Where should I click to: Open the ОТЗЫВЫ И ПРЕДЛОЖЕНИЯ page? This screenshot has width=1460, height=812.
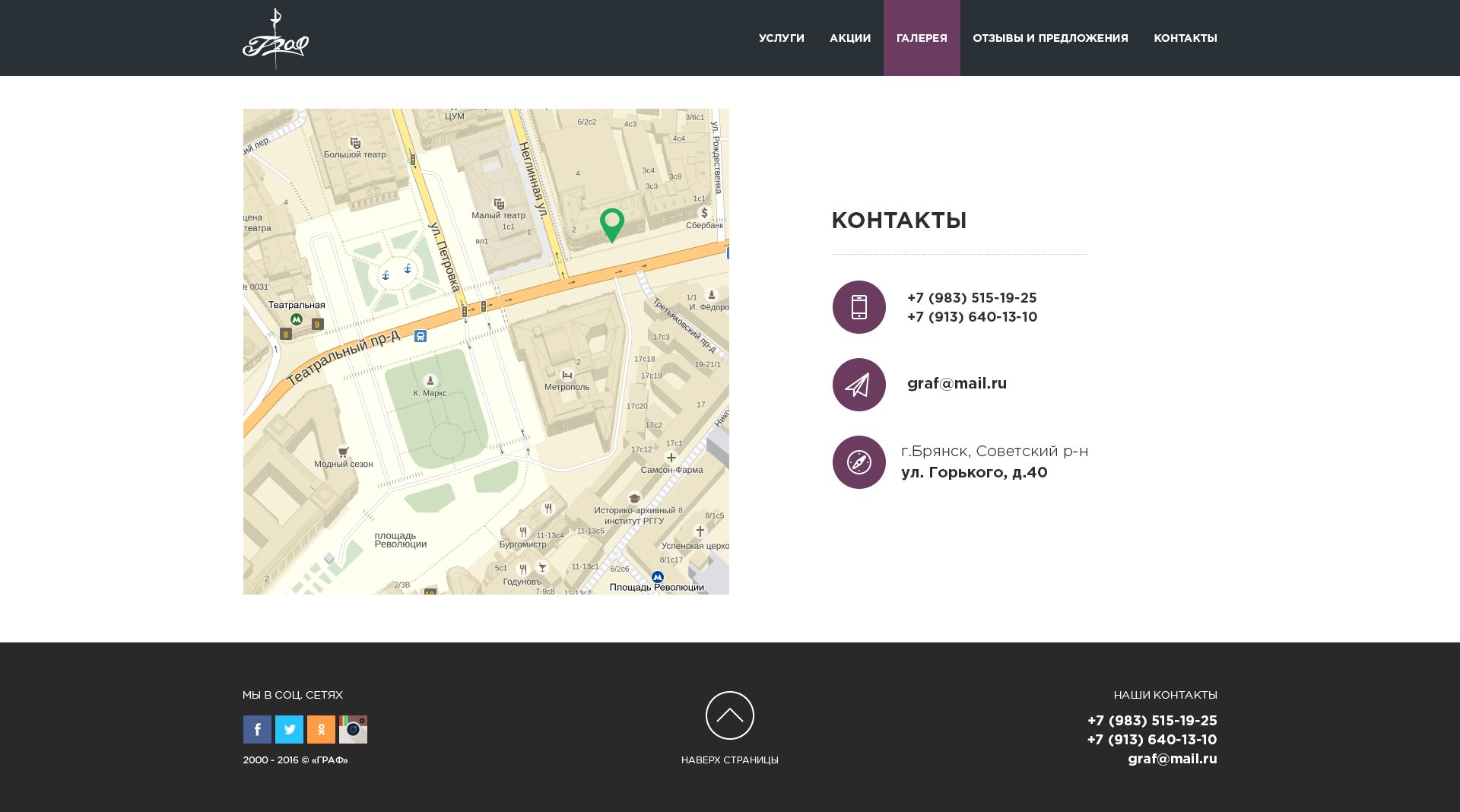[x=1050, y=37]
